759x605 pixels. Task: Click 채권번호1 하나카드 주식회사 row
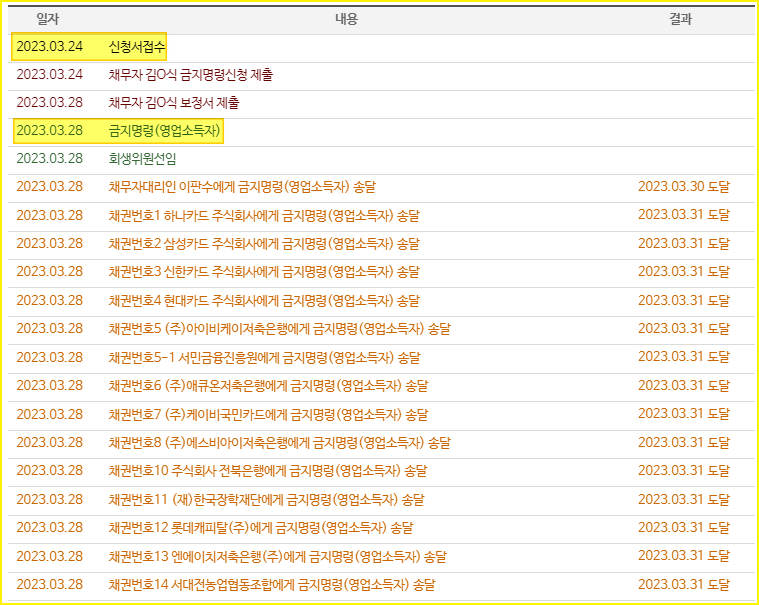pos(381,216)
